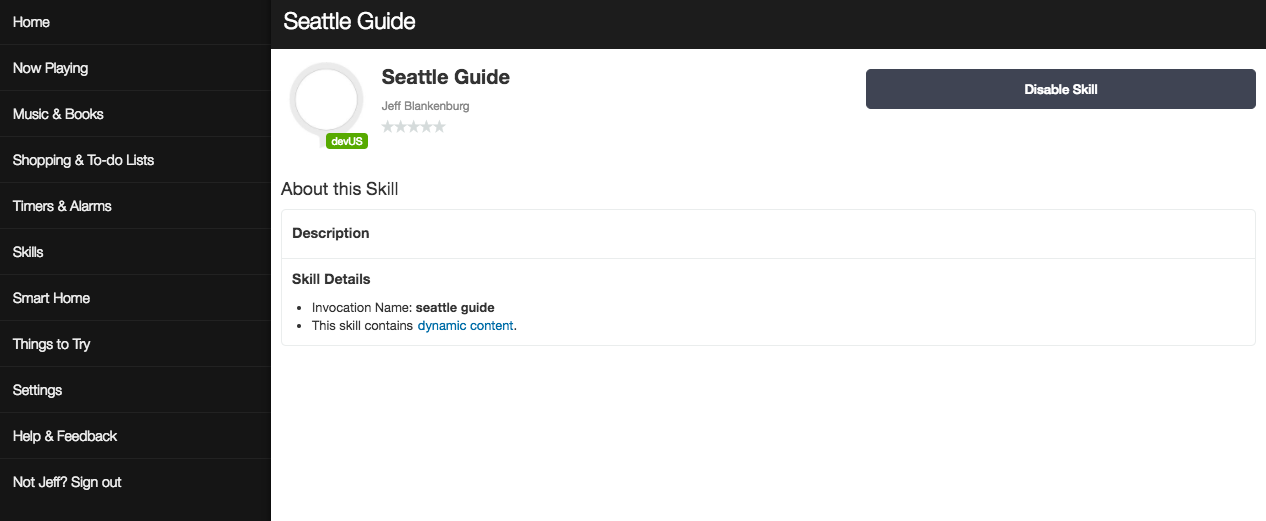Open the Now Playing page
This screenshot has height=521, width=1266.
pyautogui.click(x=50, y=68)
